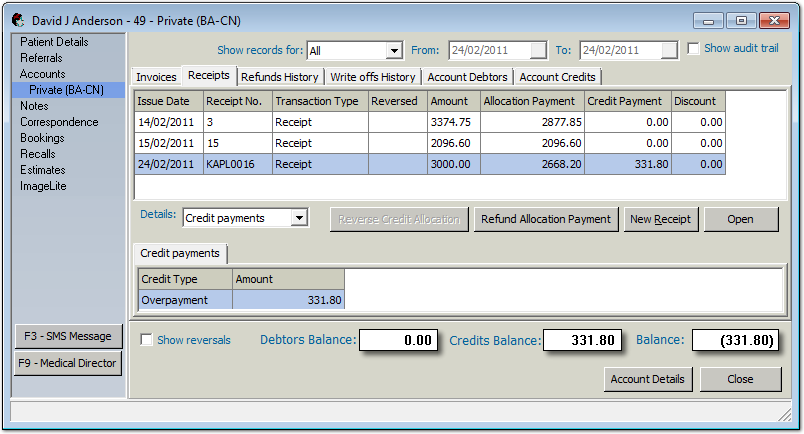The height and width of the screenshot is (434, 804).
Task: Open the To date picker button
Action: (x=669, y=50)
